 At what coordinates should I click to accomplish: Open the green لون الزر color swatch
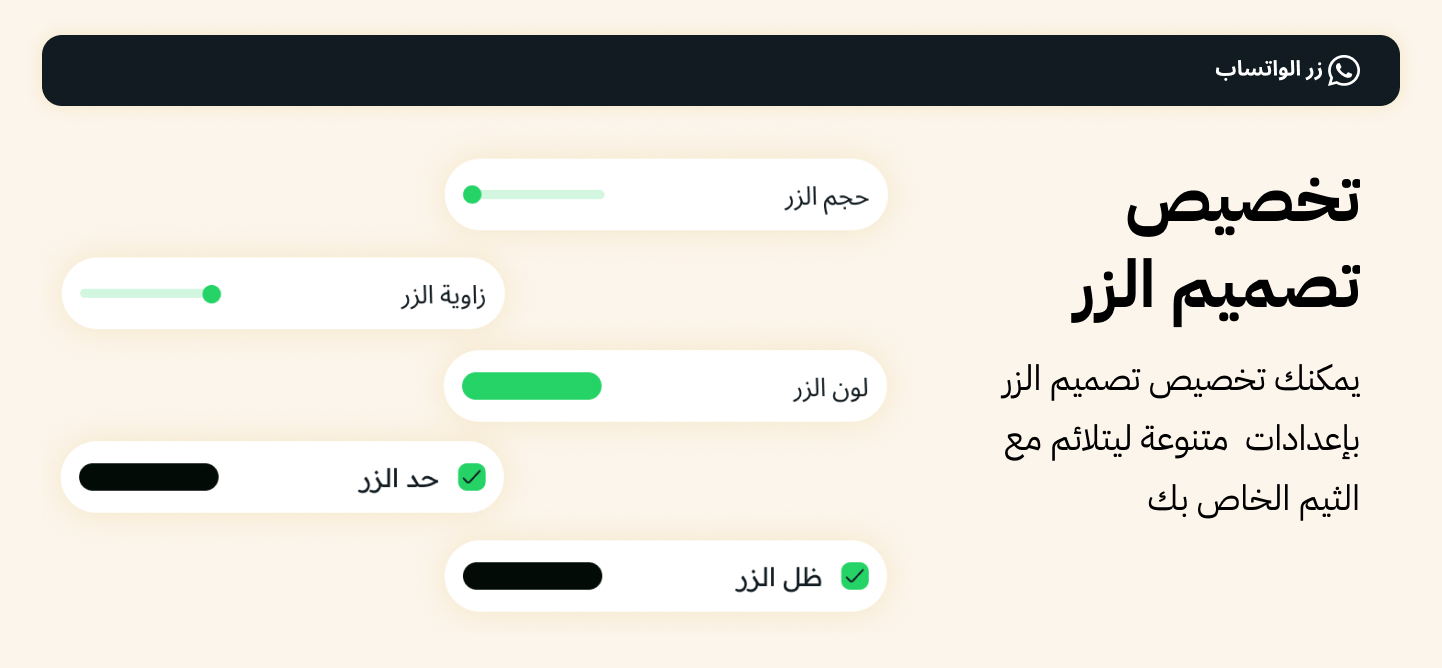click(x=531, y=386)
